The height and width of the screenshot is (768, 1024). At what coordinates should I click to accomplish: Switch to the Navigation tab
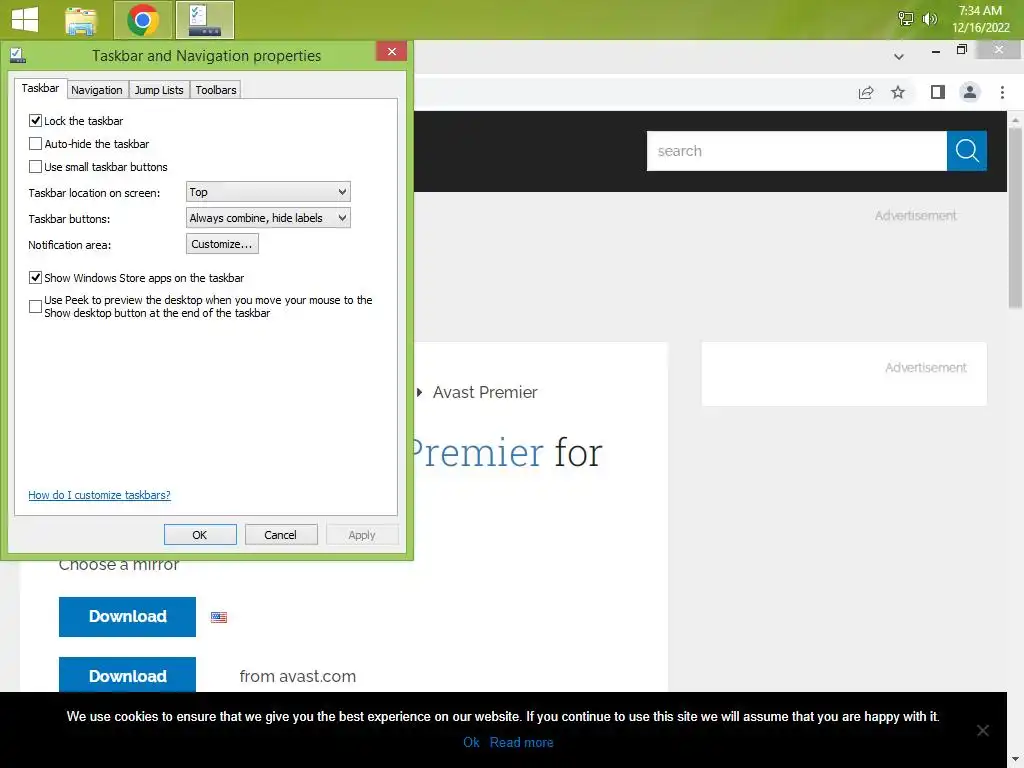tap(97, 90)
